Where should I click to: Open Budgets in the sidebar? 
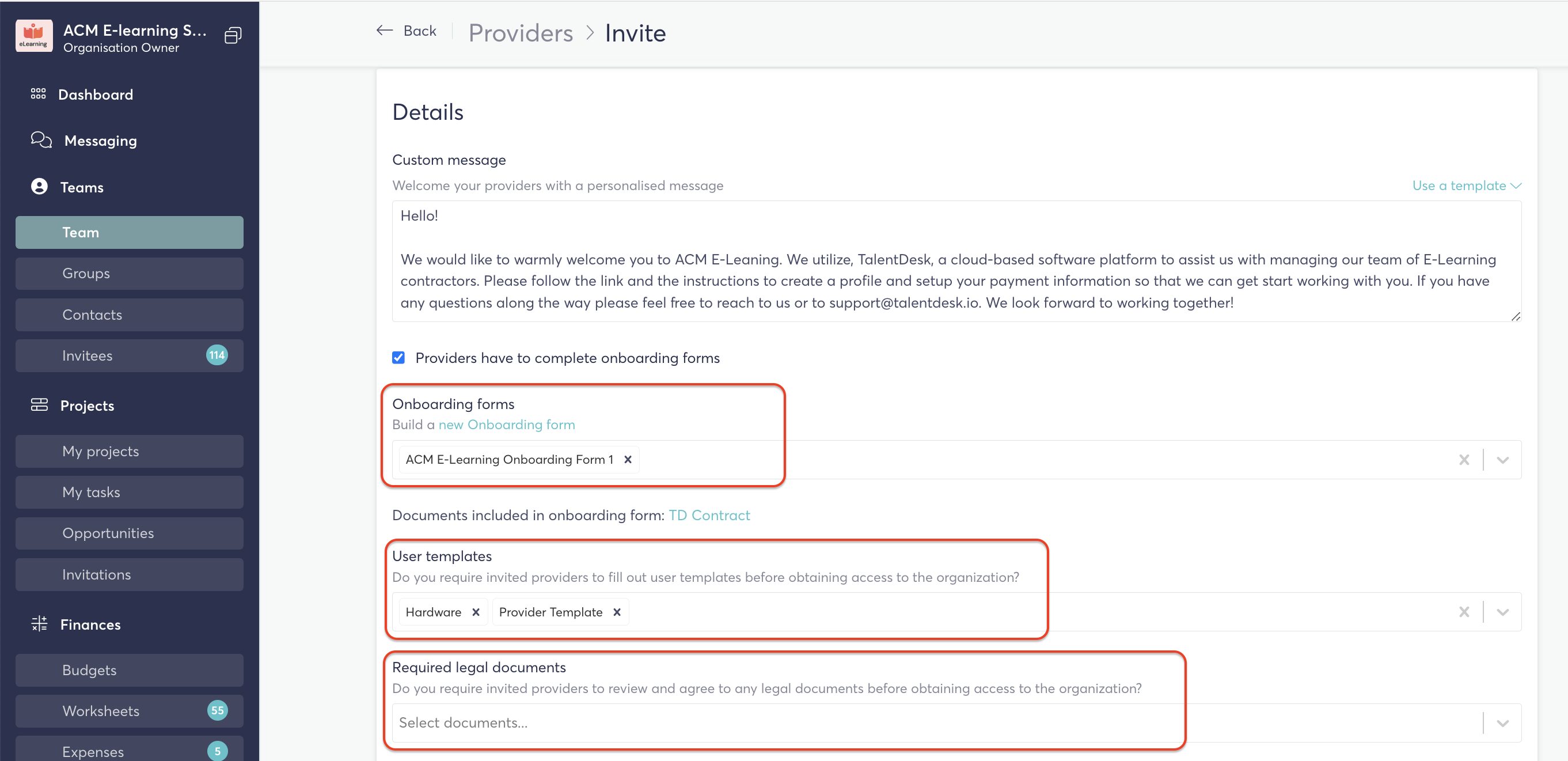coord(129,669)
